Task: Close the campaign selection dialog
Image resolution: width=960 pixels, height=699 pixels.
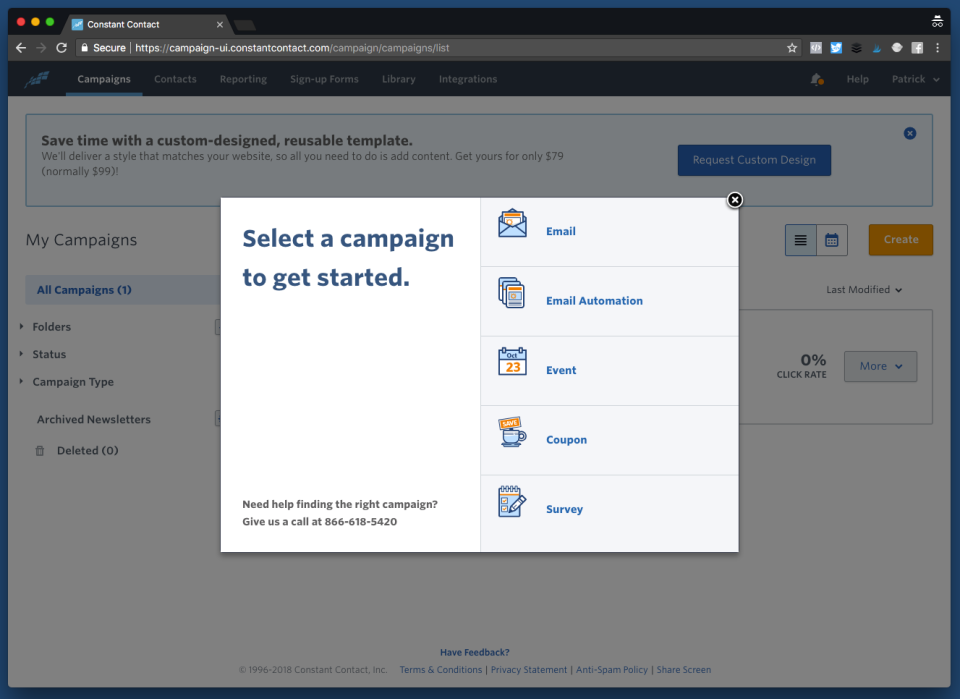Action: (735, 200)
